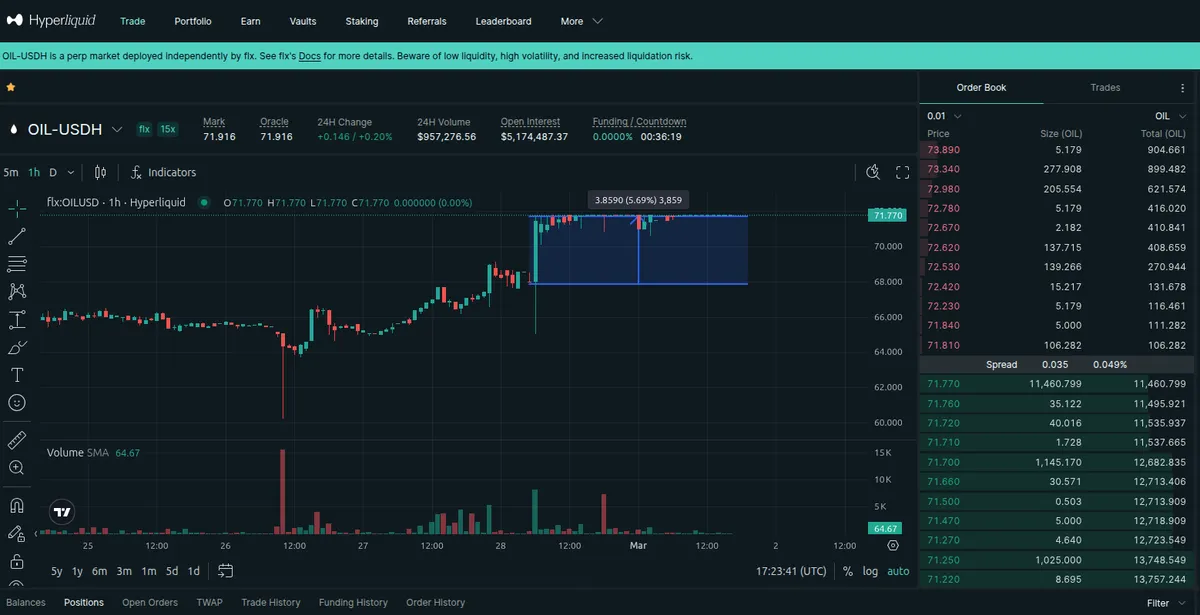Go to Portfolio page
The image size is (1200, 615).
pyautogui.click(x=193, y=21)
